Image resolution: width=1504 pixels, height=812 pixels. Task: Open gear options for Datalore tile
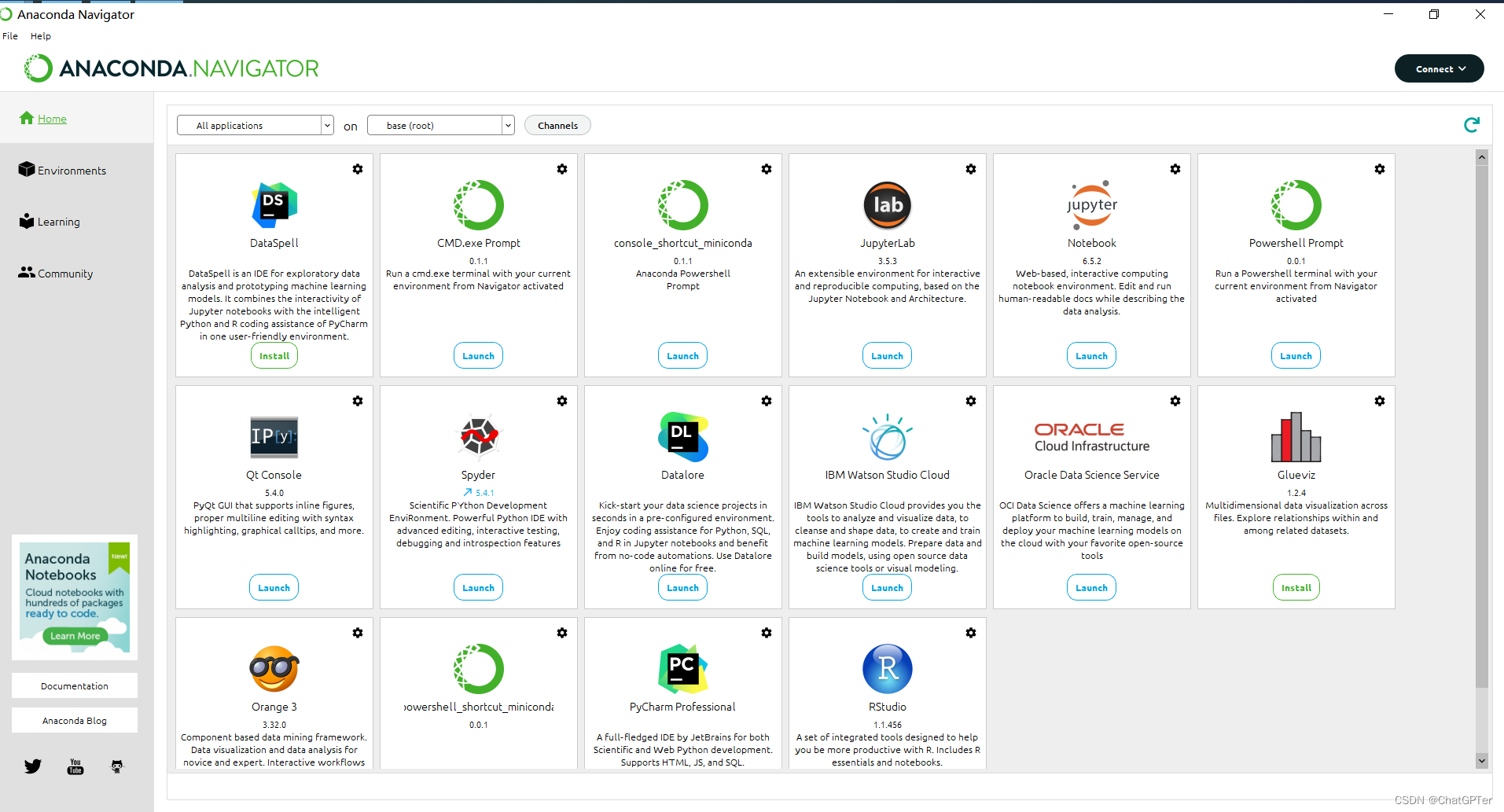[767, 401]
